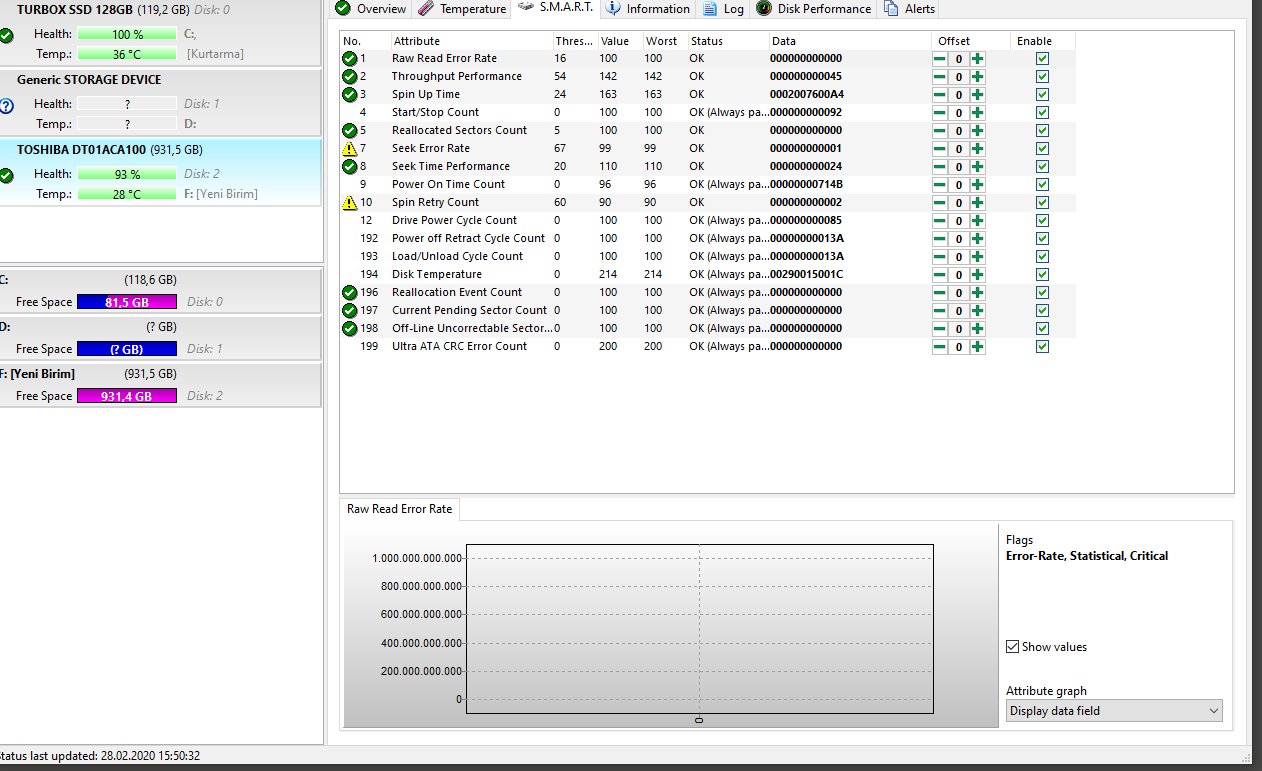Click the green plus offset for Spin Up Time
The image size is (1262, 771).
click(x=977, y=94)
